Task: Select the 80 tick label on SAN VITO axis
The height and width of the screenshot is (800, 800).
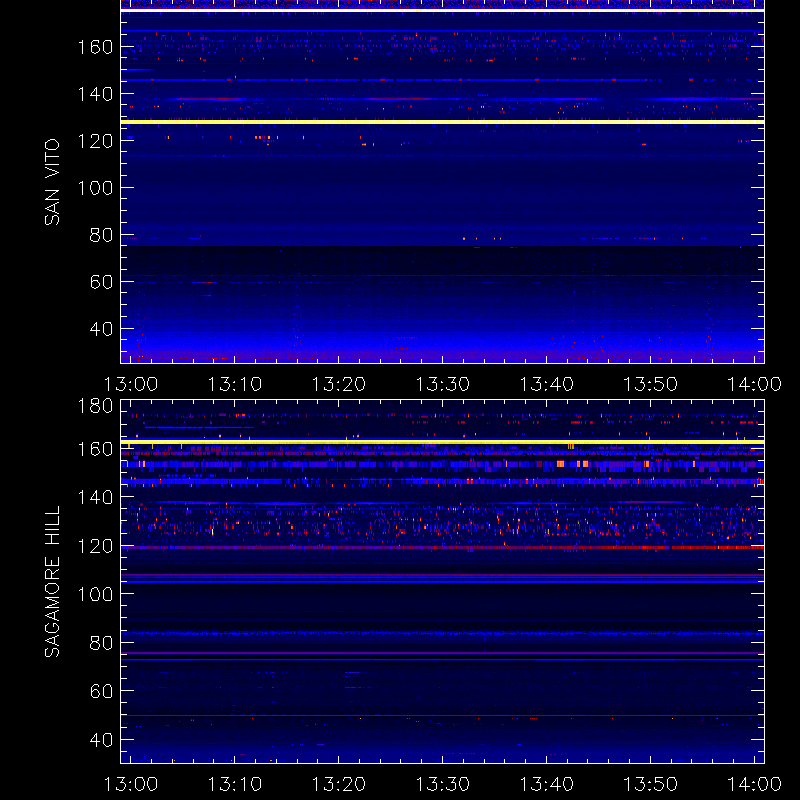Action: (x=101, y=235)
